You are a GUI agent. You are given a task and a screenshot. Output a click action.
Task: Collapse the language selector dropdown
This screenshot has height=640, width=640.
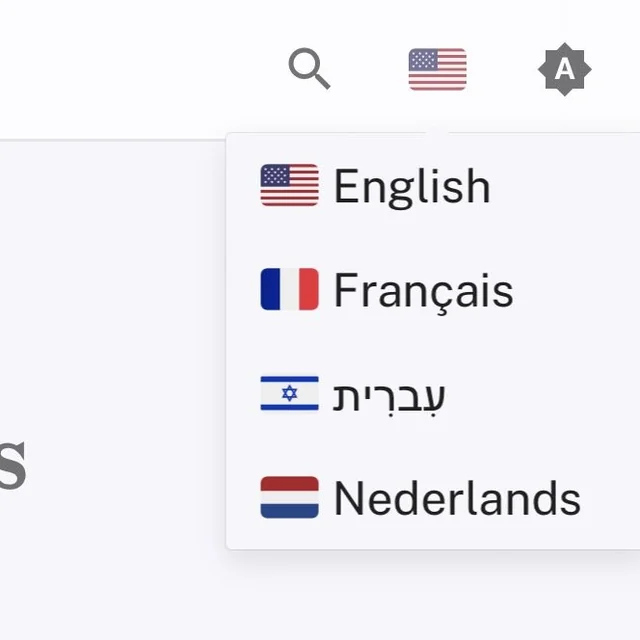437,69
